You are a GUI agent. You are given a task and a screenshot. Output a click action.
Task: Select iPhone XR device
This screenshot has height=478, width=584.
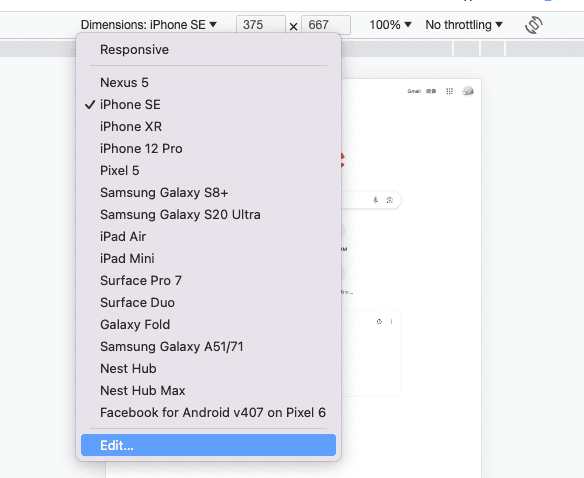pyautogui.click(x=208, y=126)
